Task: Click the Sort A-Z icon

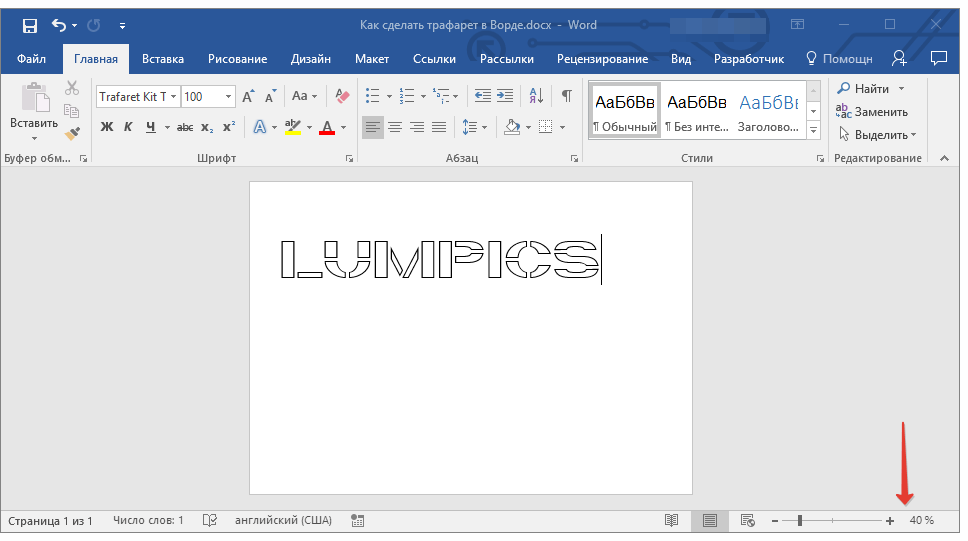Action: 536,96
